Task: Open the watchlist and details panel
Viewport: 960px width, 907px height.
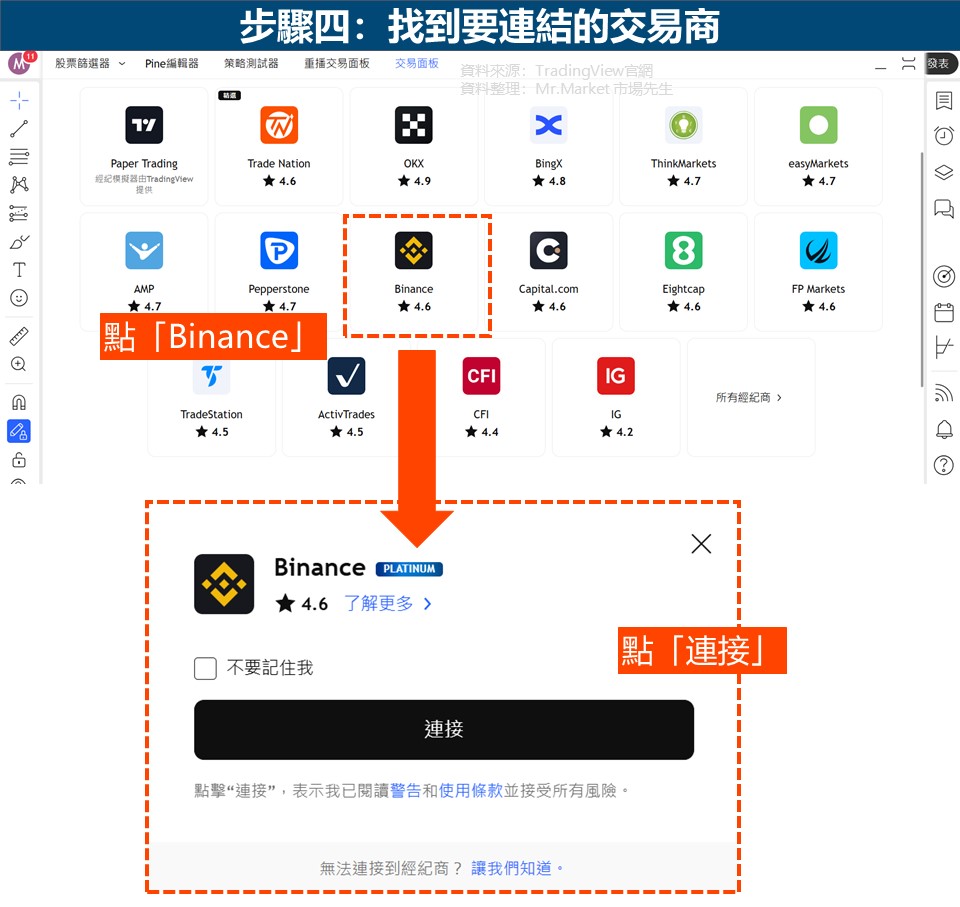Action: pos(943,100)
